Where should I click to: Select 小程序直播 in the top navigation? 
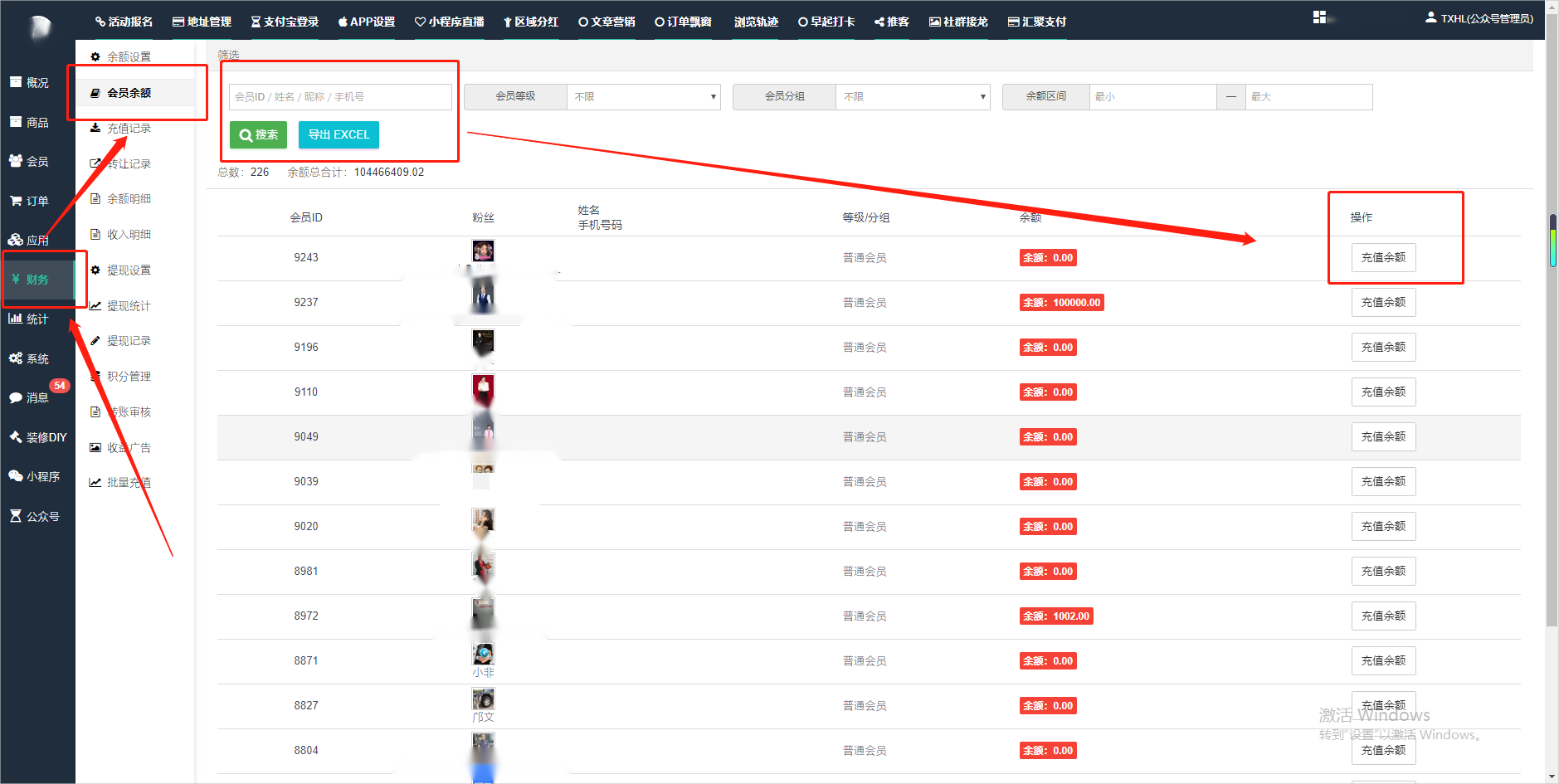coord(449,22)
